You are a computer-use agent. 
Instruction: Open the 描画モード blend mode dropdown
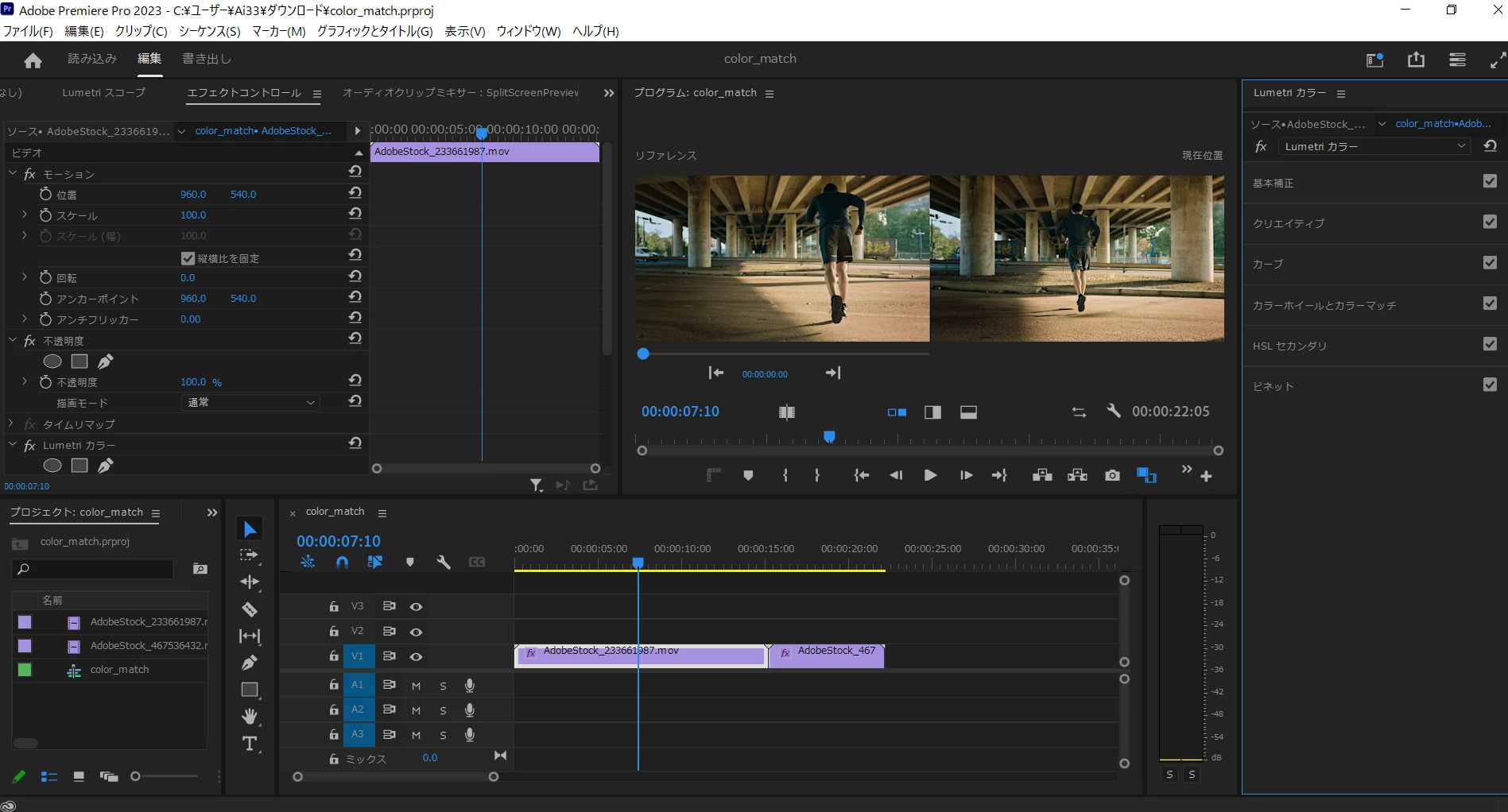250,403
